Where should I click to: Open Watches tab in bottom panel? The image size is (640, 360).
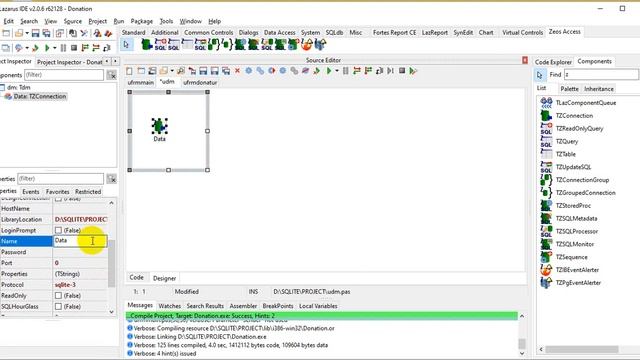pos(170,306)
